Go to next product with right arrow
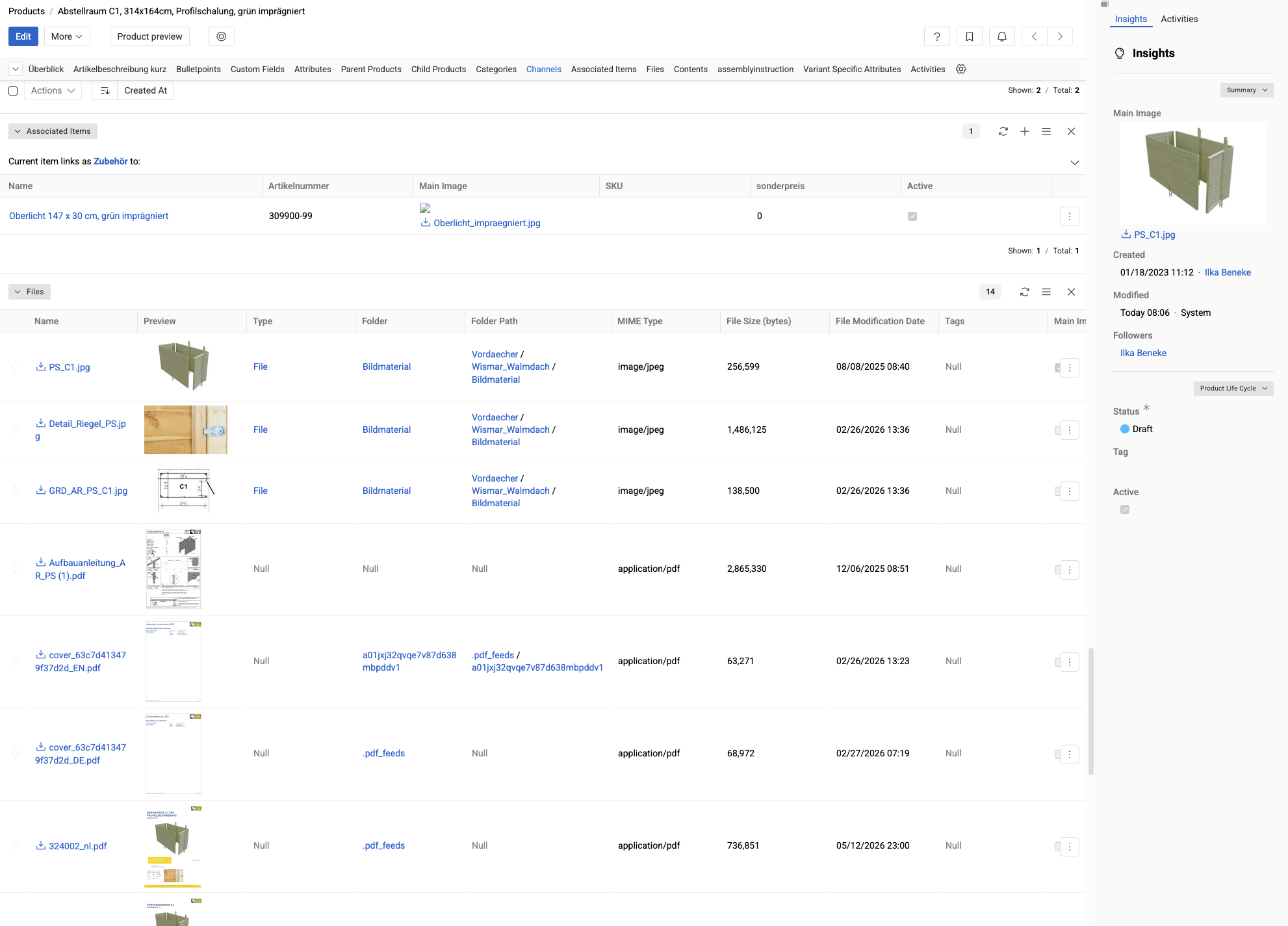1288x926 pixels. coord(1060,36)
